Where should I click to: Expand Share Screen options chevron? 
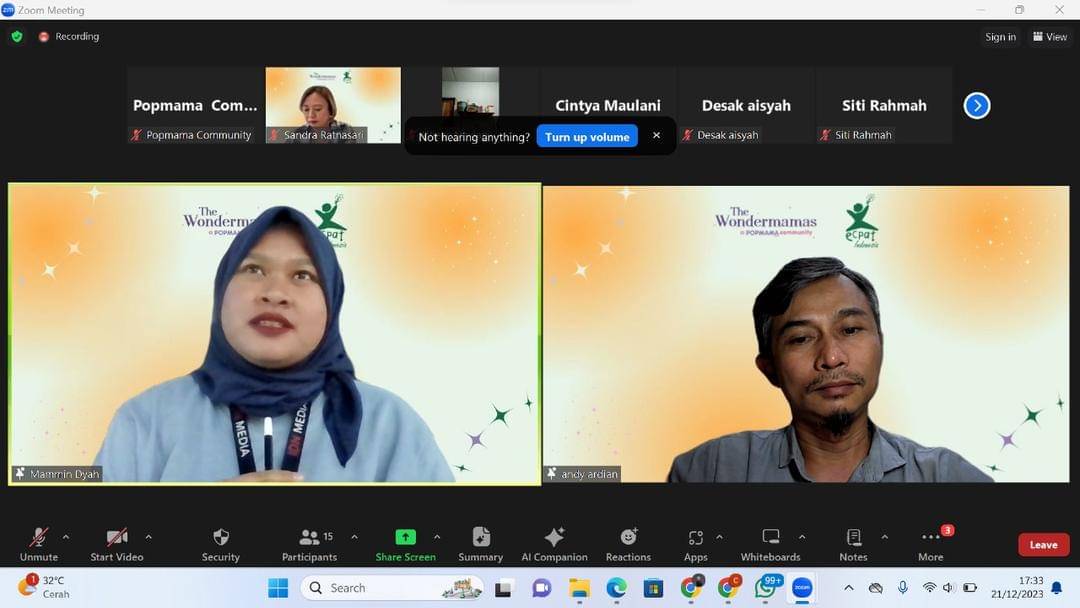437,537
